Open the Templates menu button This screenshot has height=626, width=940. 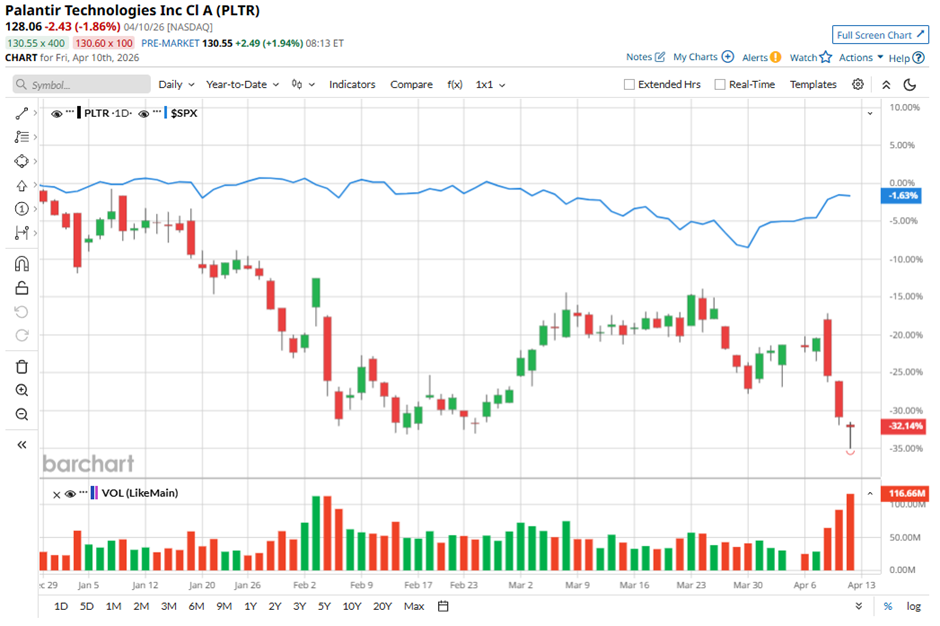point(813,85)
